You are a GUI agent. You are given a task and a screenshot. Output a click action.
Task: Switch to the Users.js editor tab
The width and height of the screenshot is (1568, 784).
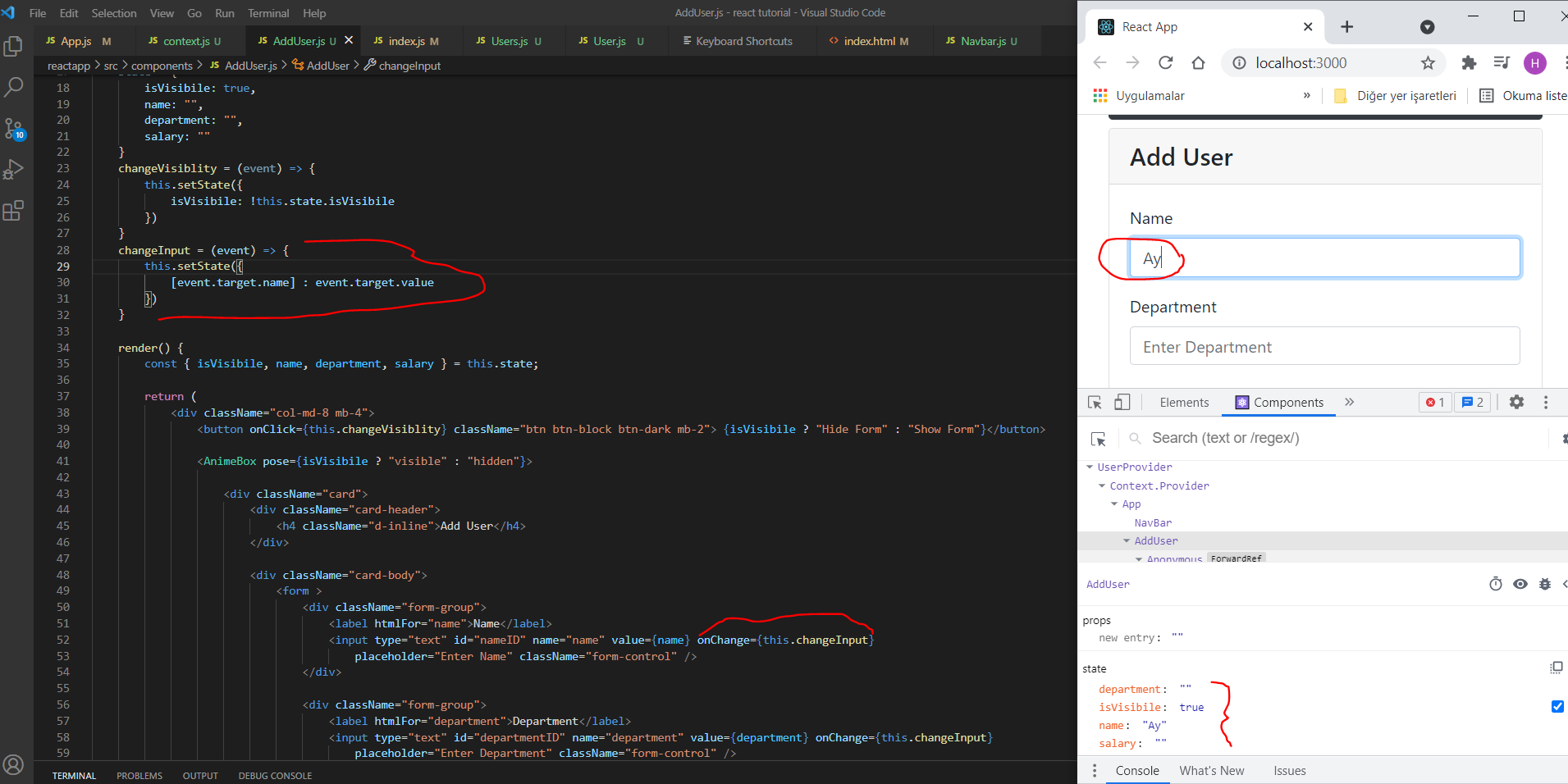coord(509,41)
